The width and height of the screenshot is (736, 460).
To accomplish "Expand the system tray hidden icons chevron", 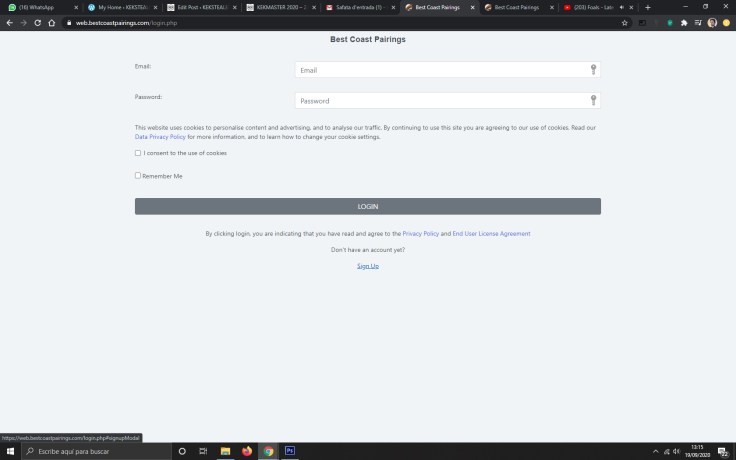I will pos(656,452).
